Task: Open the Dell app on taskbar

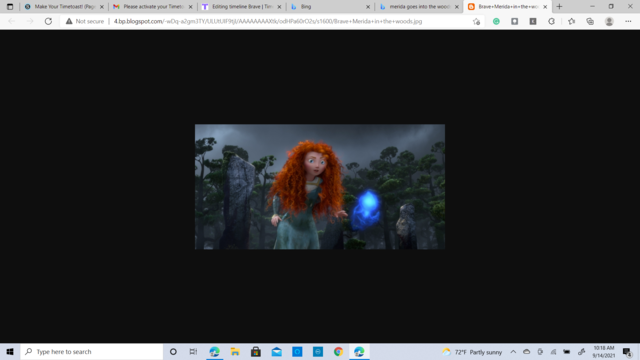Action: (318, 351)
